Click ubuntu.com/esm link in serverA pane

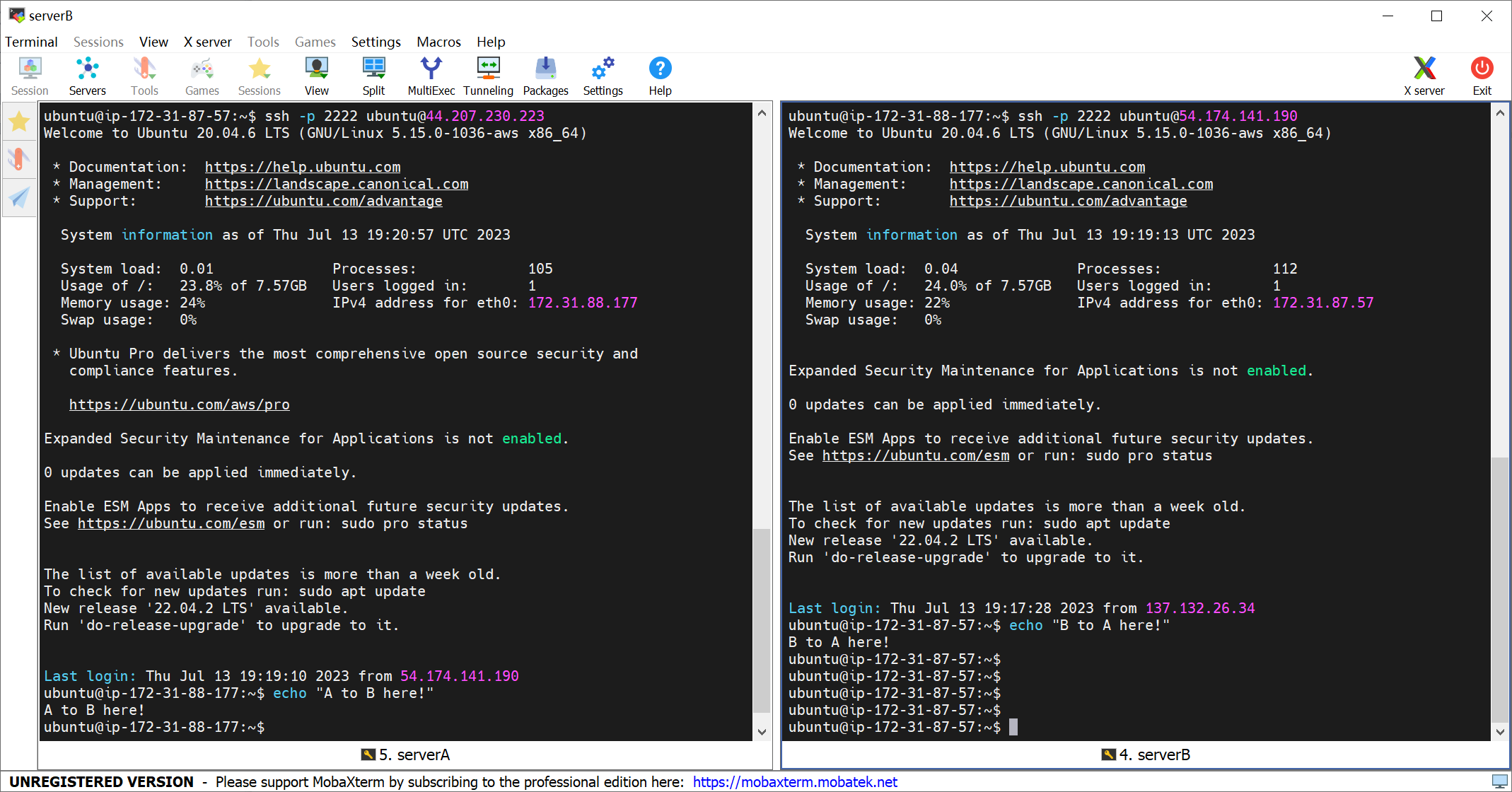tap(171, 523)
